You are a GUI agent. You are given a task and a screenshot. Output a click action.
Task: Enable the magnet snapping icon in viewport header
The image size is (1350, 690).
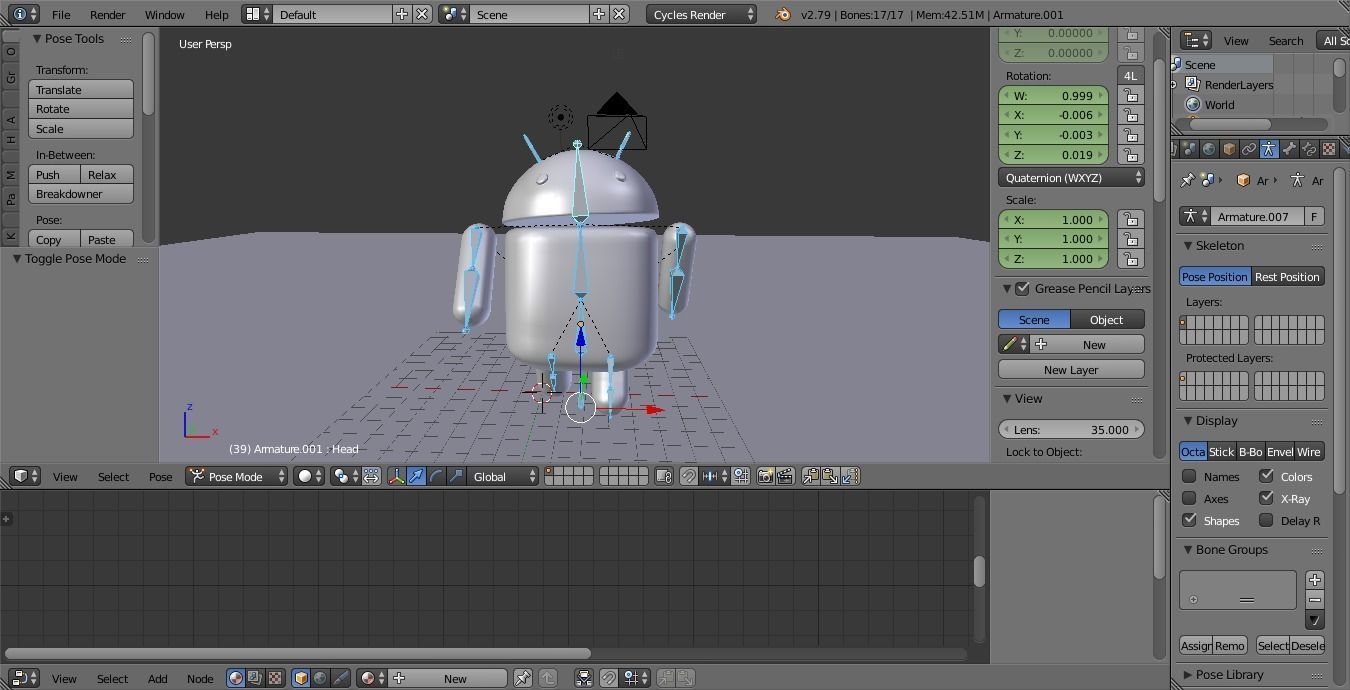(x=688, y=476)
